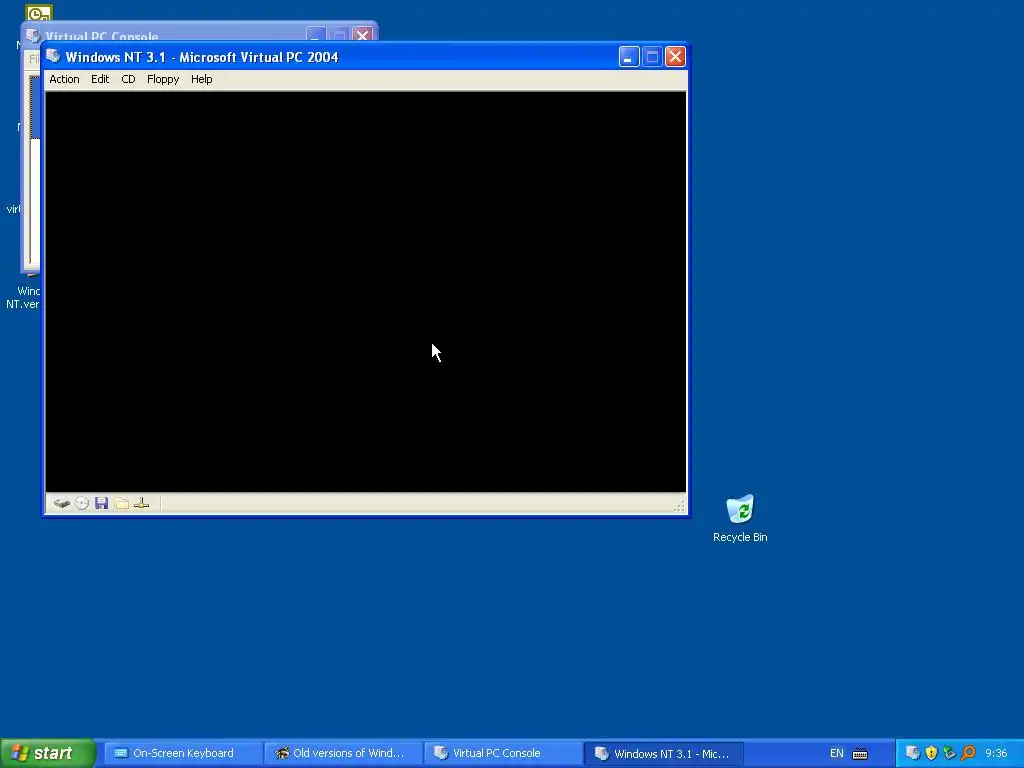This screenshot has height=768, width=1024.
Task: Click the clock-like desktop icon at top left
Action: [39, 12]
